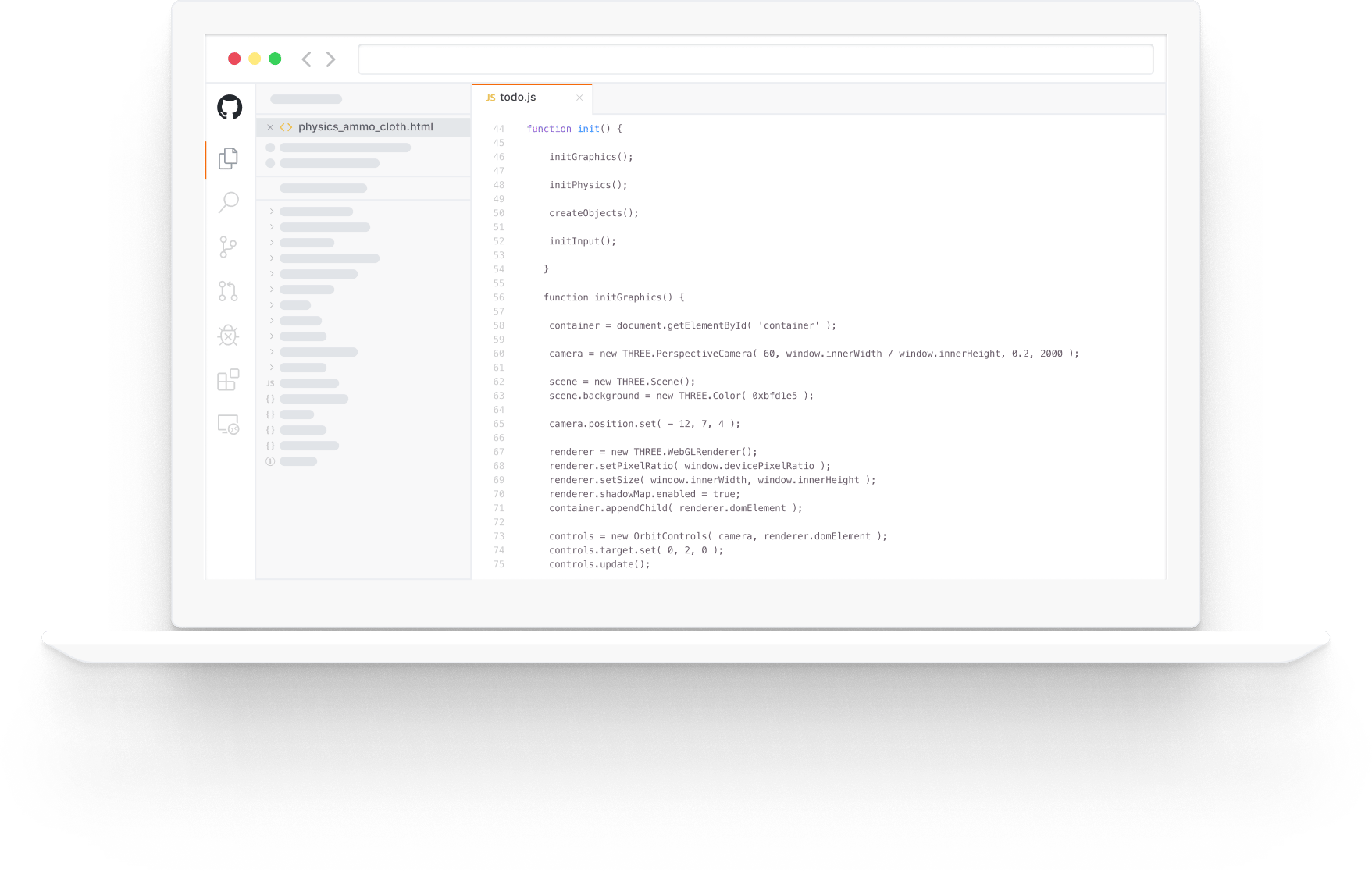Viewport: 1372px width, 871px height.
Task: Open the Source Control branch icon
Action: click(x=228, y=247)
